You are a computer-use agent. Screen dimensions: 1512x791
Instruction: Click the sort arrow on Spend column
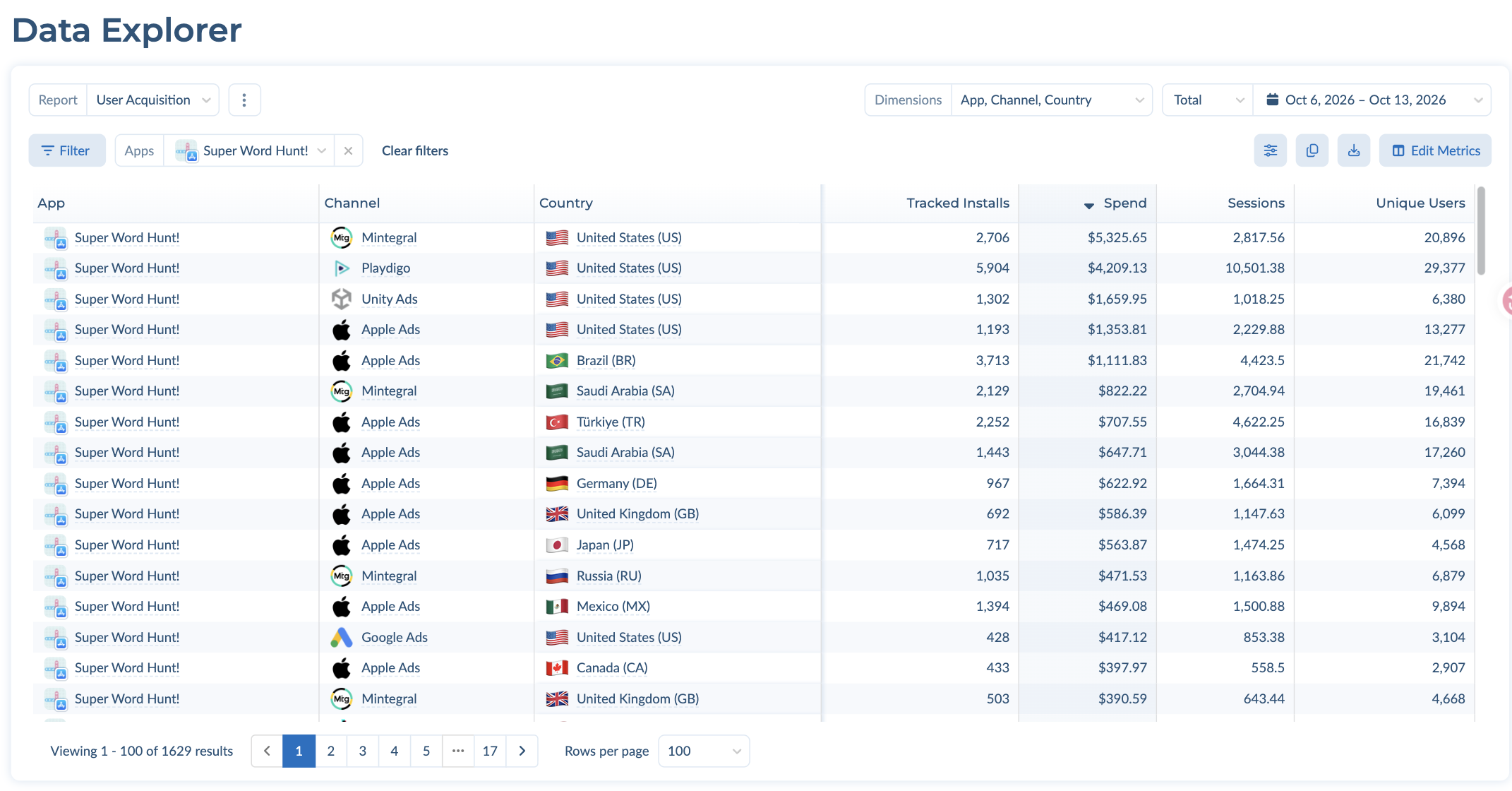[1089, 205]
